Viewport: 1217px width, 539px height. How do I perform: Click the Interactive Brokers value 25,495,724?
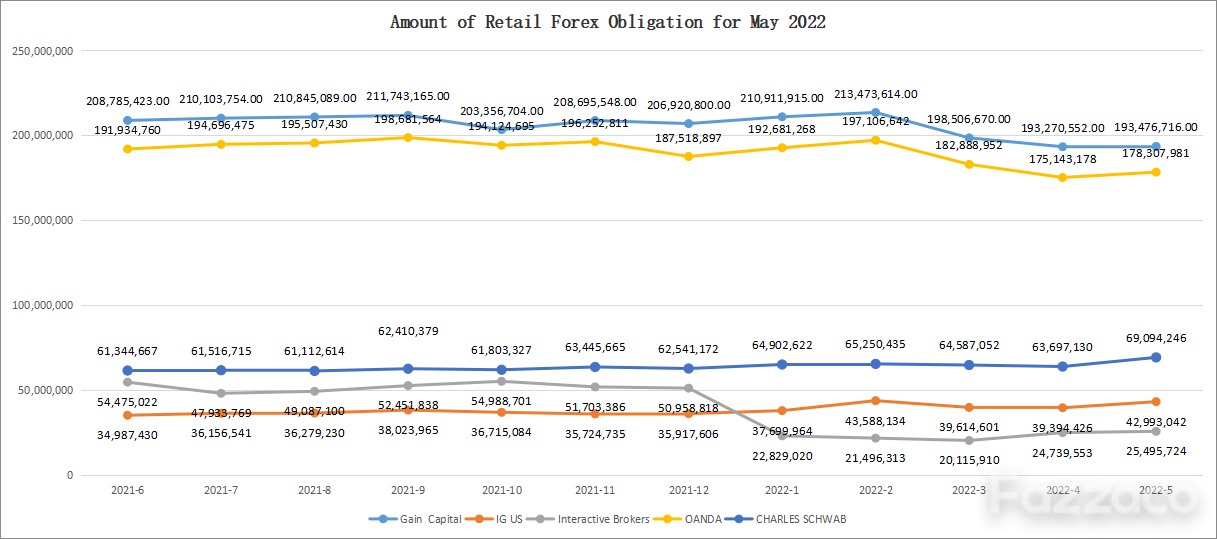pos(1156,451)
